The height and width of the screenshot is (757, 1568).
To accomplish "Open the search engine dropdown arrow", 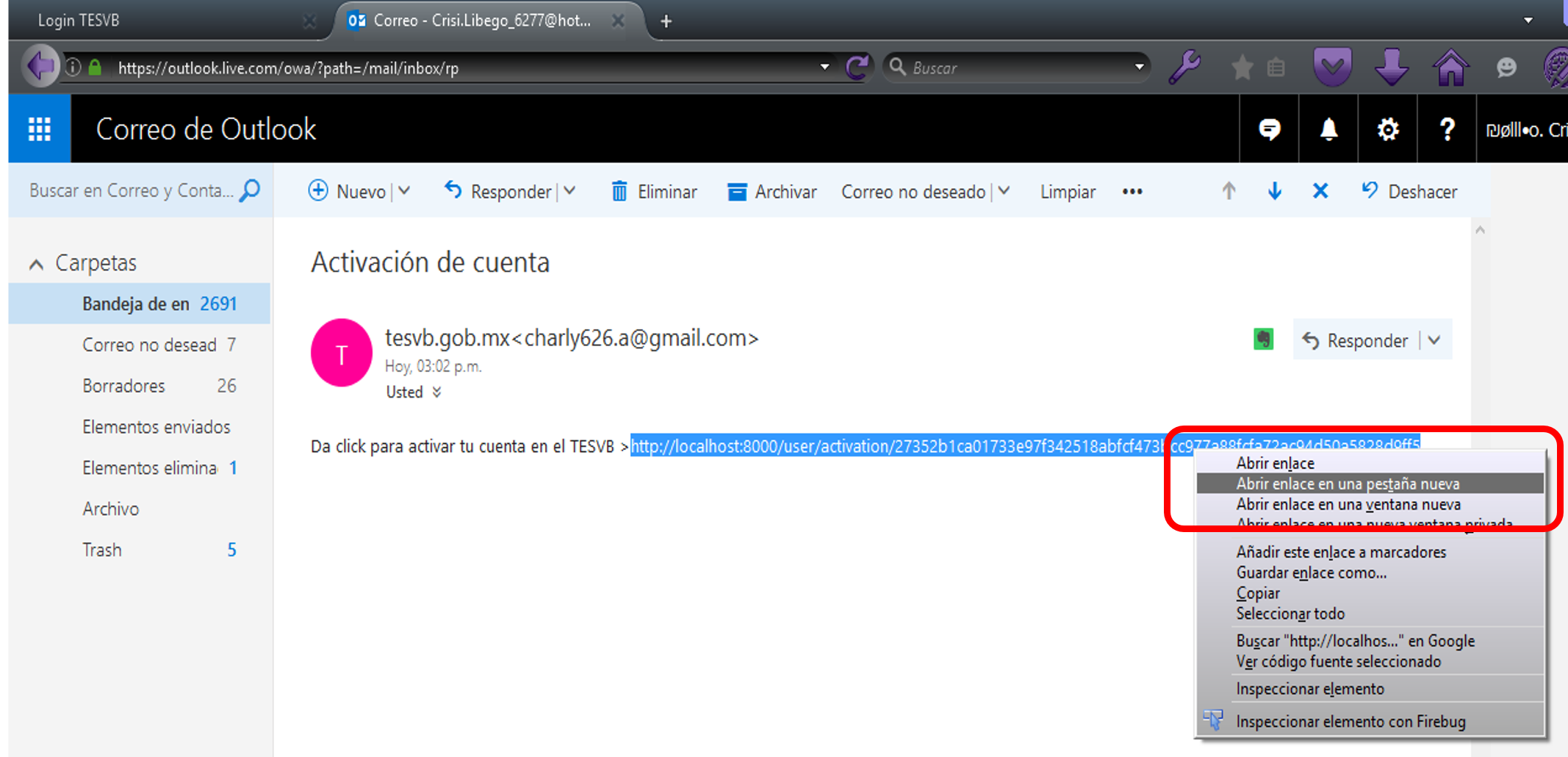I will click(x=1140, y=67).
